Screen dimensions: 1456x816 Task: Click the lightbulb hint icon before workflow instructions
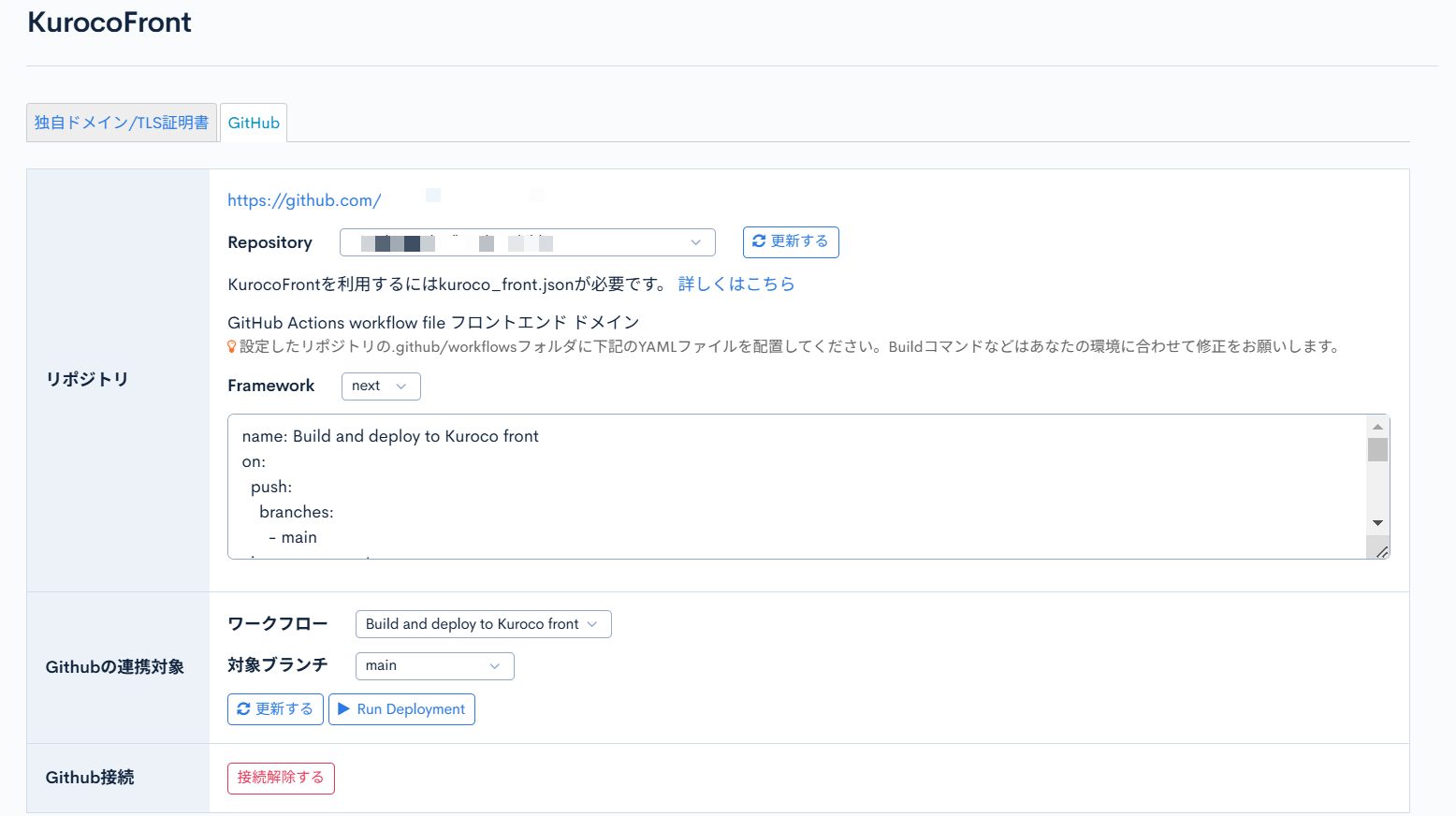coord(231,345)
